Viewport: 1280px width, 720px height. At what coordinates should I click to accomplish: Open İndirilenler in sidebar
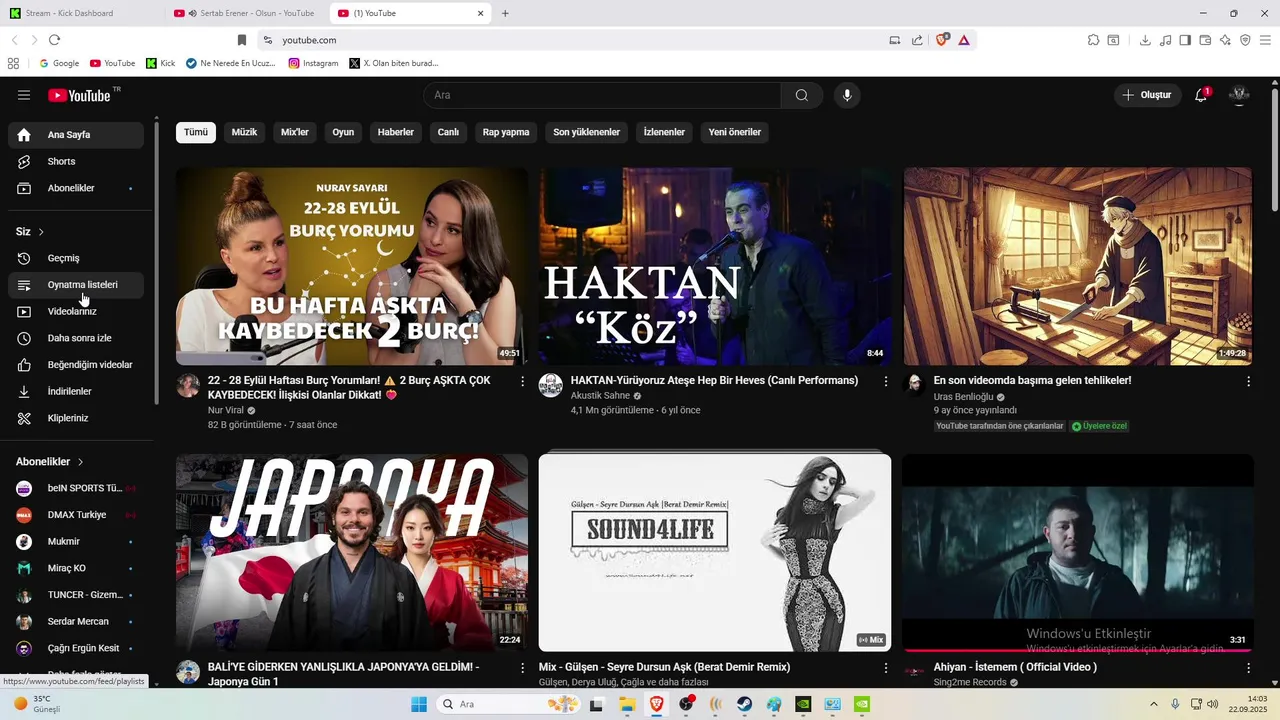point(76,391)
